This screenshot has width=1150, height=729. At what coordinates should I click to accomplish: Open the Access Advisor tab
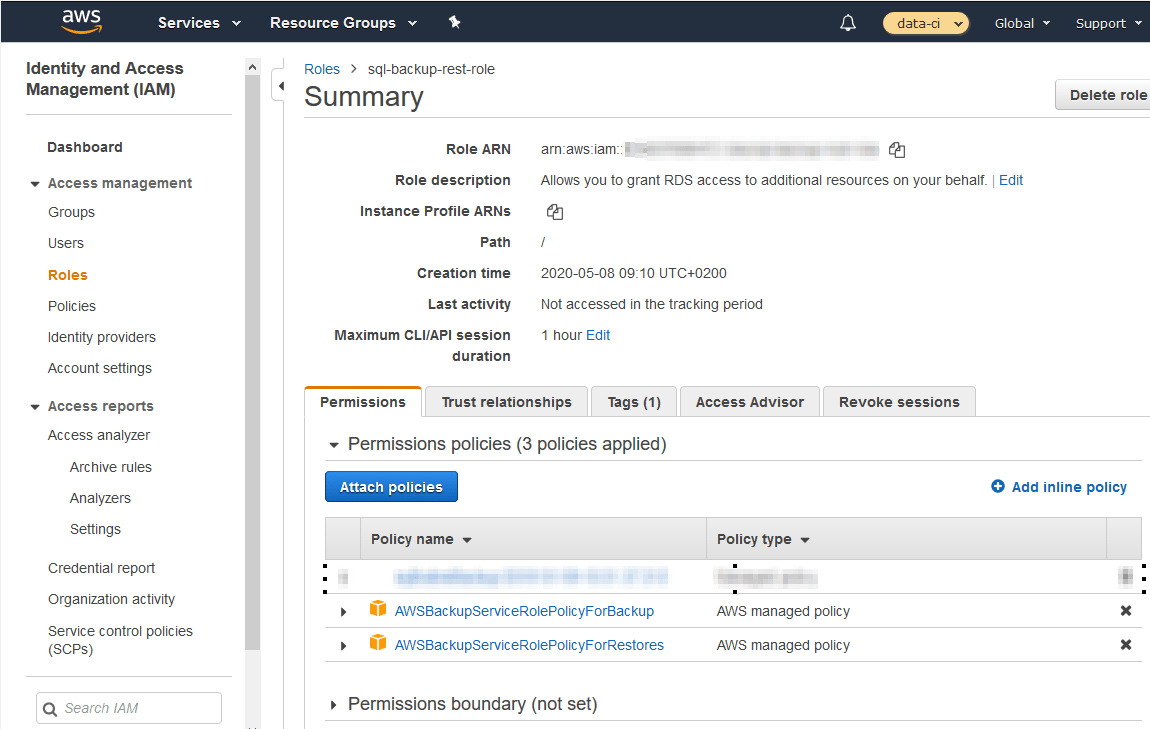[x=749, y=401]
